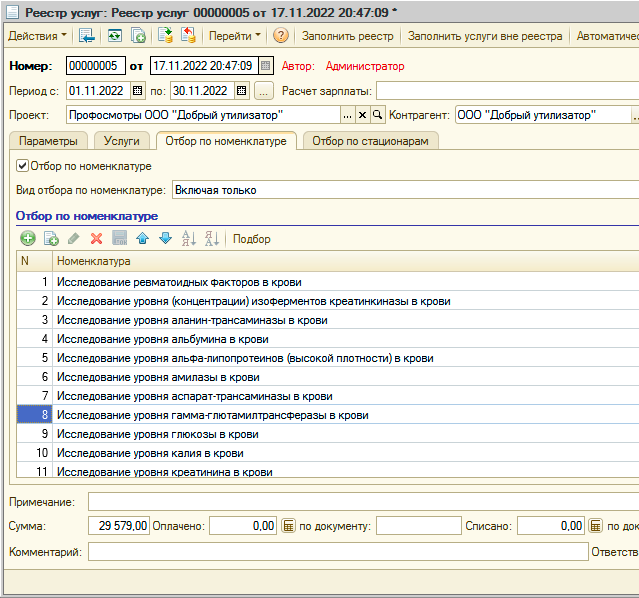Open the Действия dropdown menu

(37, 36)
